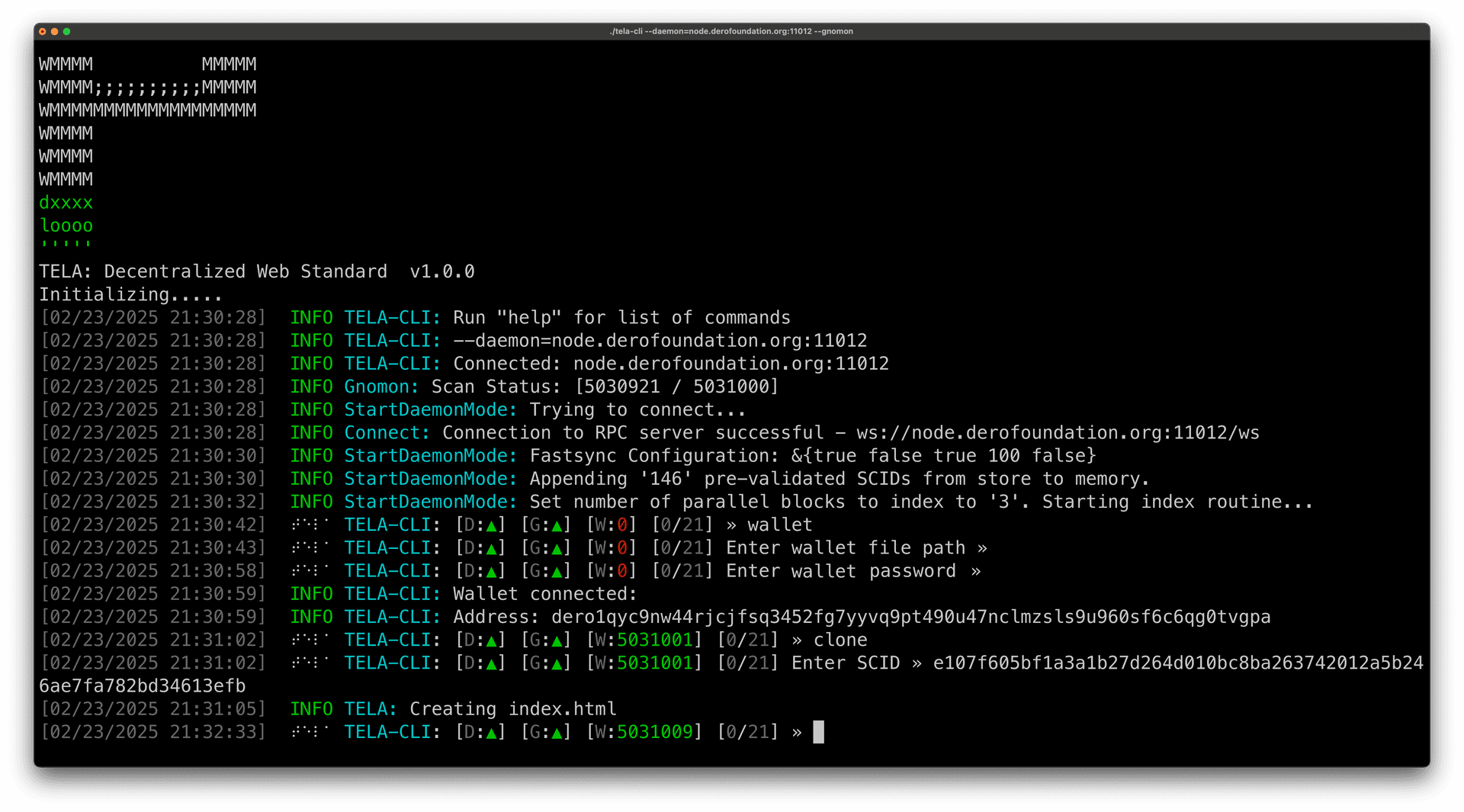Expand the » arrow after Enter SCID
This screenshot has height=812, width=1464.
pyautogui.click(x=917, y=663)
